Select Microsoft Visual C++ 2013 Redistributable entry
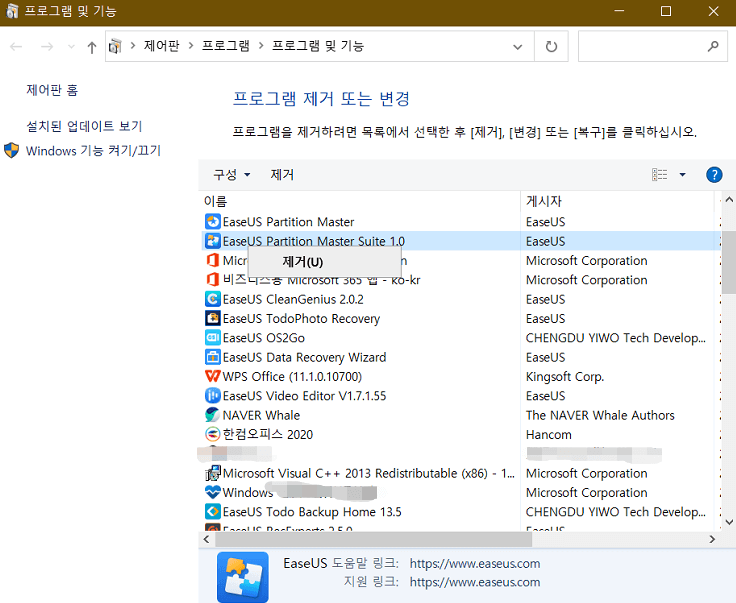736x603 pixels. coord(369,473)
